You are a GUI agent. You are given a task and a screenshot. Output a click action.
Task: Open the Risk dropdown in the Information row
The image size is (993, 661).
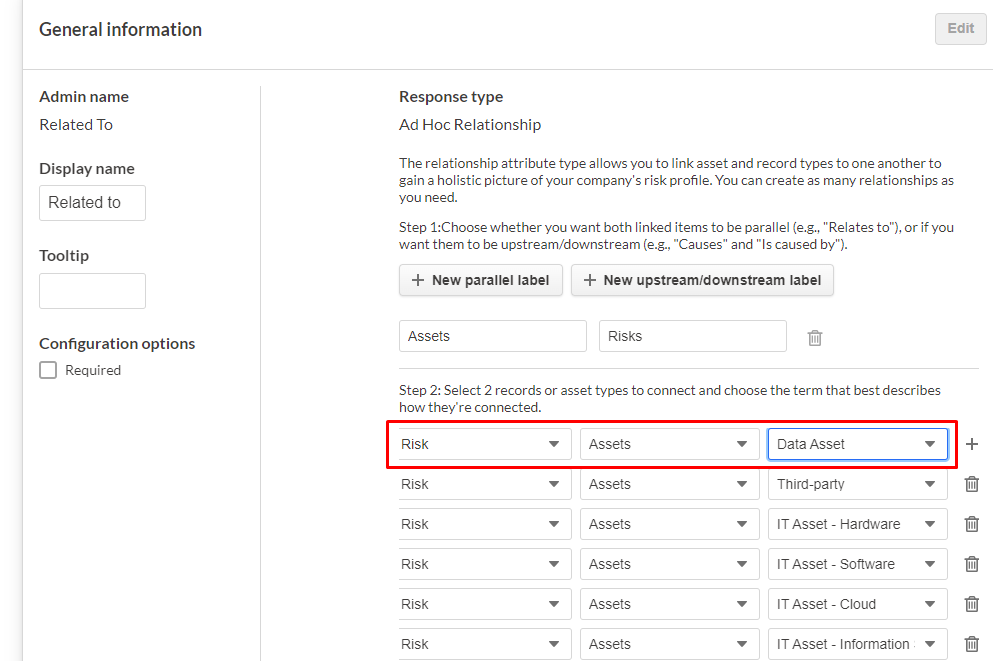point(484,644)
